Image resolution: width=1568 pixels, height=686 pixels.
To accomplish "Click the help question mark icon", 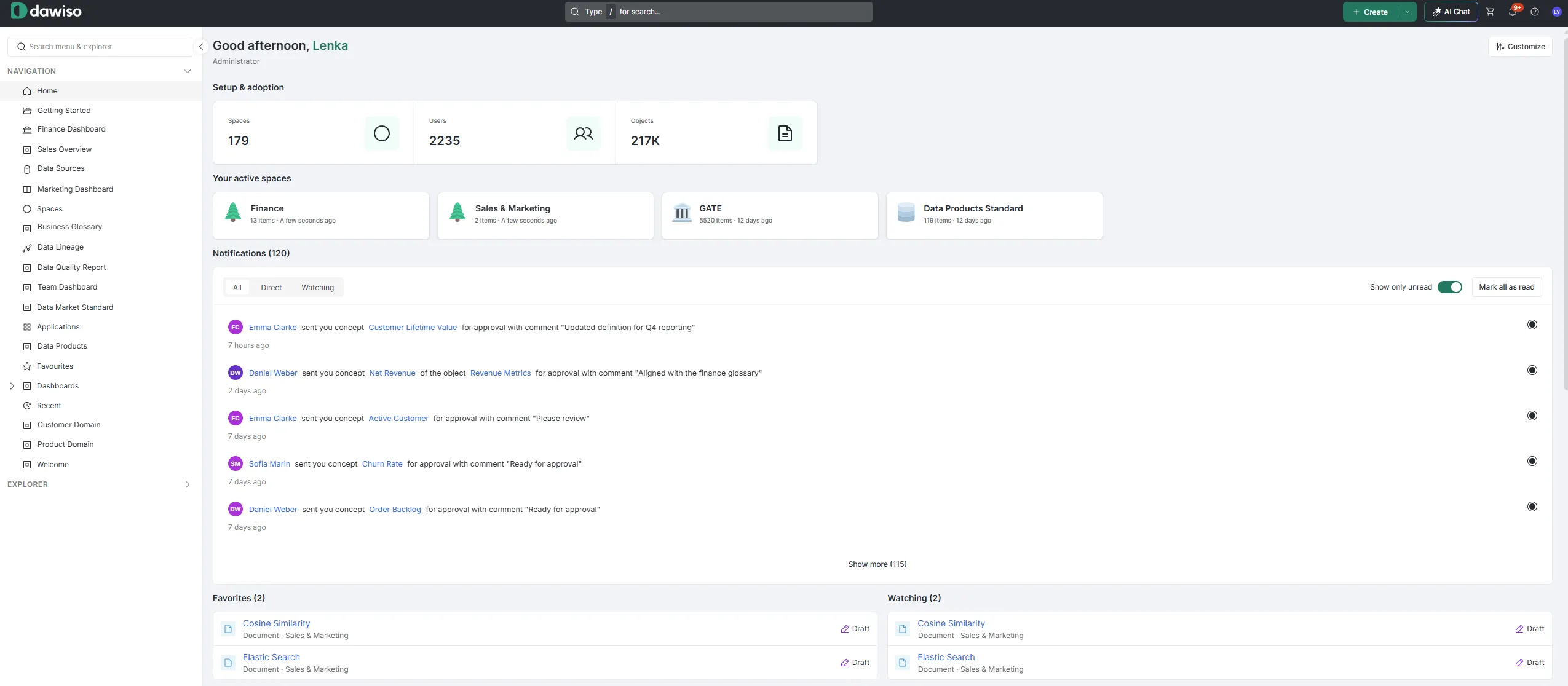I will pos(1535,12).
